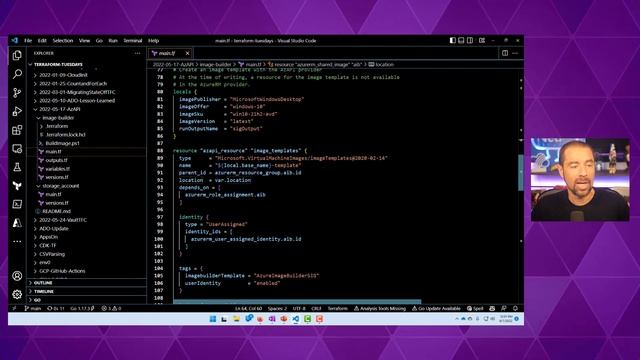Screen dimensions: 640x360
Task: Toggle the primary side bar layout button
Action: (x=453, y=40)
